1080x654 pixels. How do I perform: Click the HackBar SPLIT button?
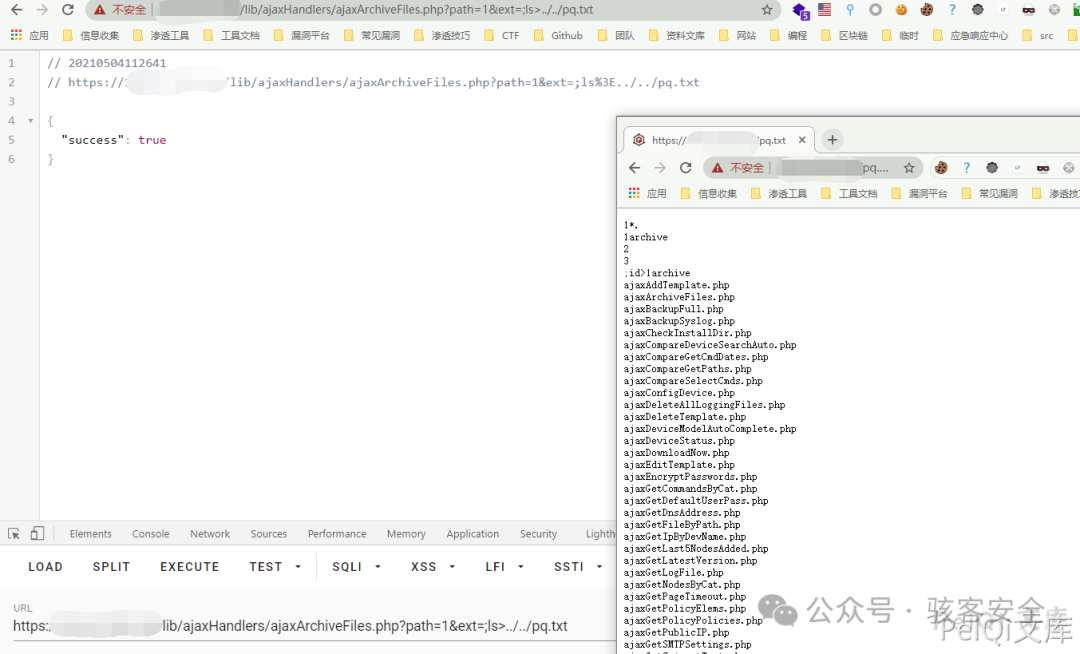click(112, 567)
